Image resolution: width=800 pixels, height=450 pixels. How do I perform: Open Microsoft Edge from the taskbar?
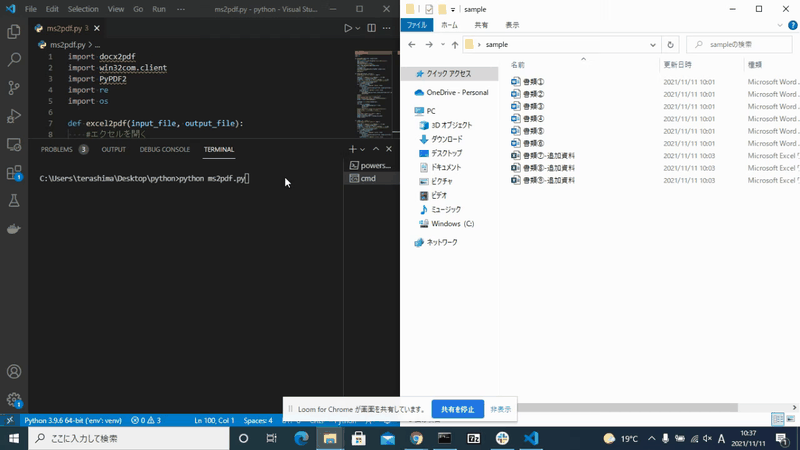click(x=301, y=438)
